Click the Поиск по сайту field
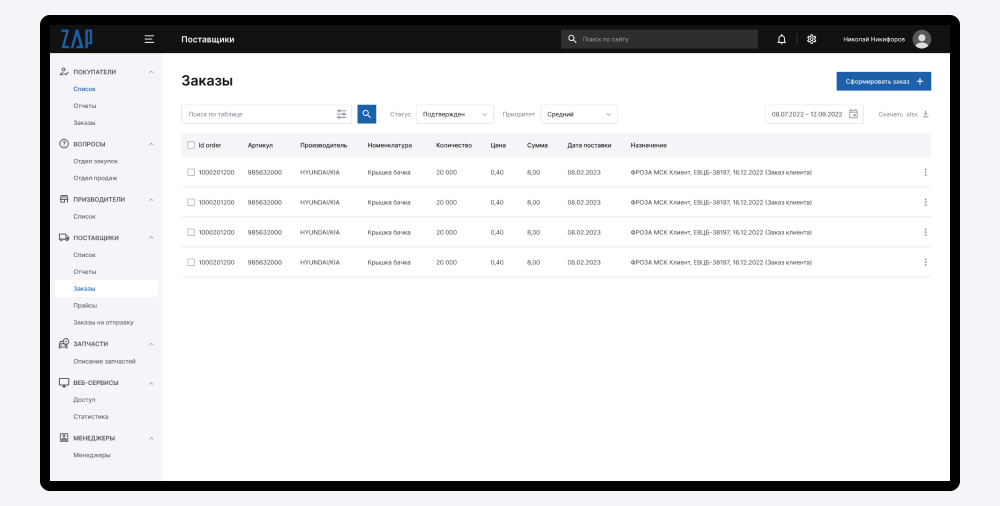 click(659, 39)
